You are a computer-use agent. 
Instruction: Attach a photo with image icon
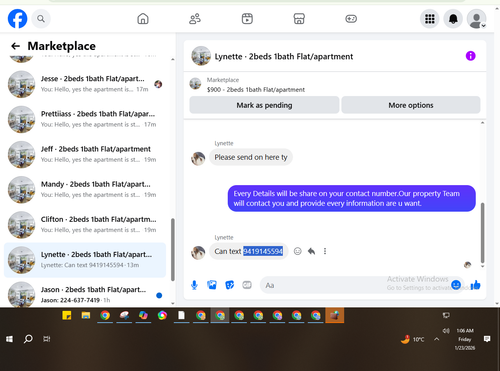[212, 285]
